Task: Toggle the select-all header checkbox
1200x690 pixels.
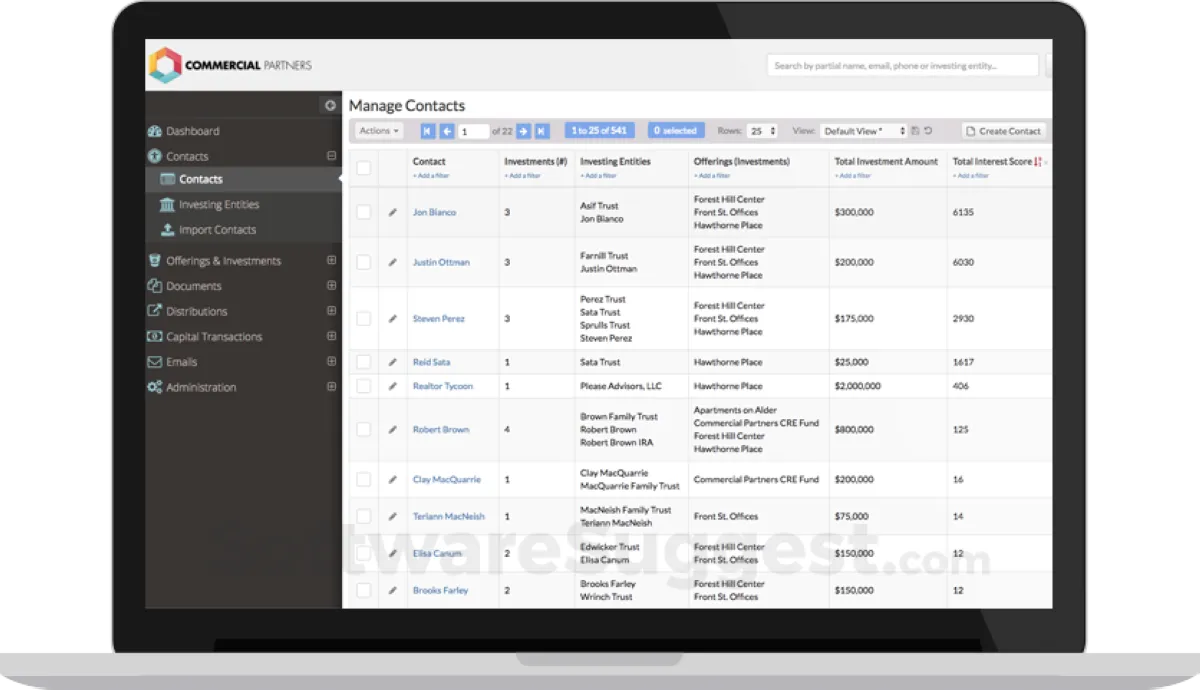Action: (363, 168)
